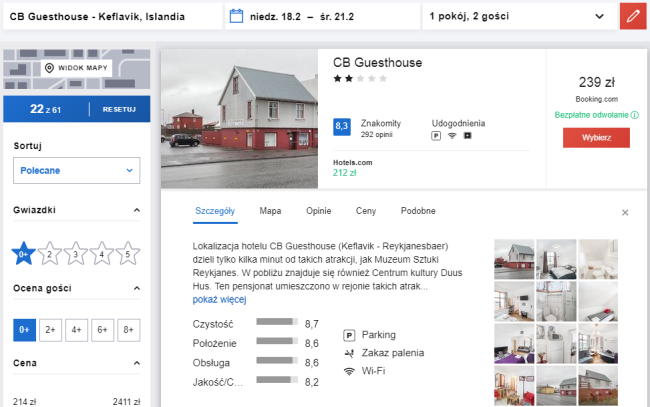Switch to the Ceny tab
650x407 pixels.
pos(366,211)
